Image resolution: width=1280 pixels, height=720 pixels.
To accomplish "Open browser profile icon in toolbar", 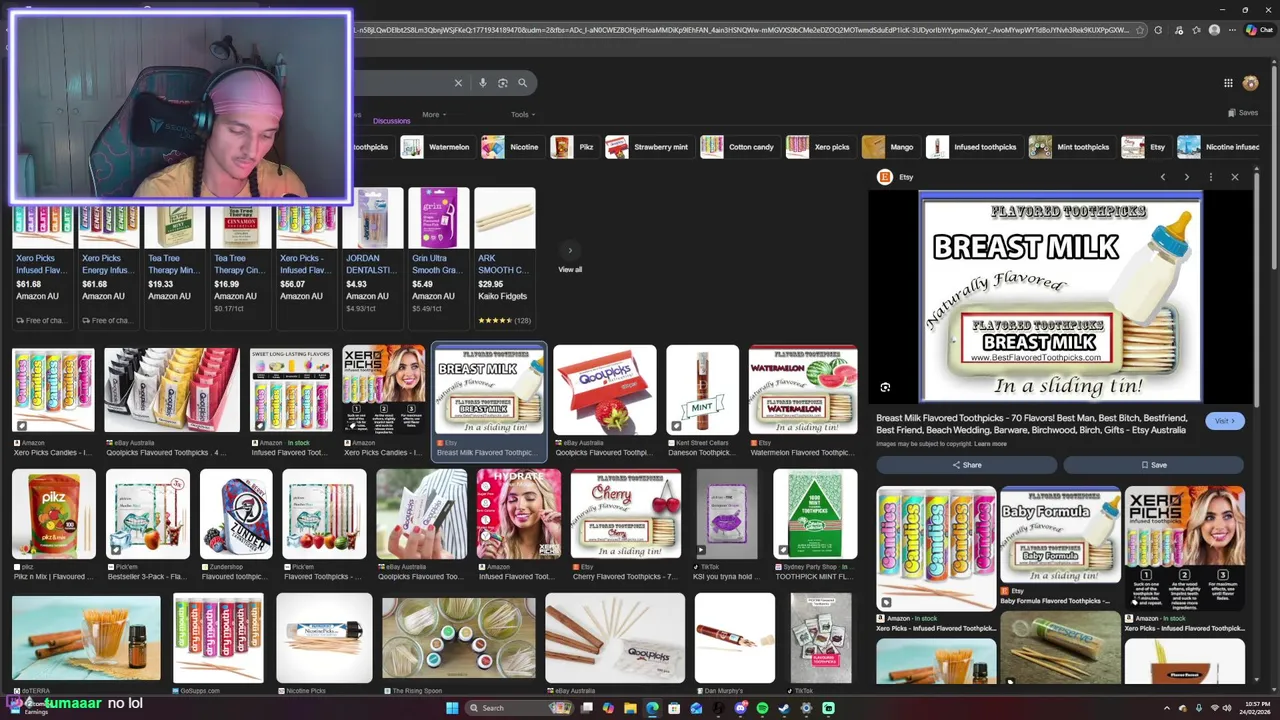I will pyautogui.click(x=1214, y=30).
